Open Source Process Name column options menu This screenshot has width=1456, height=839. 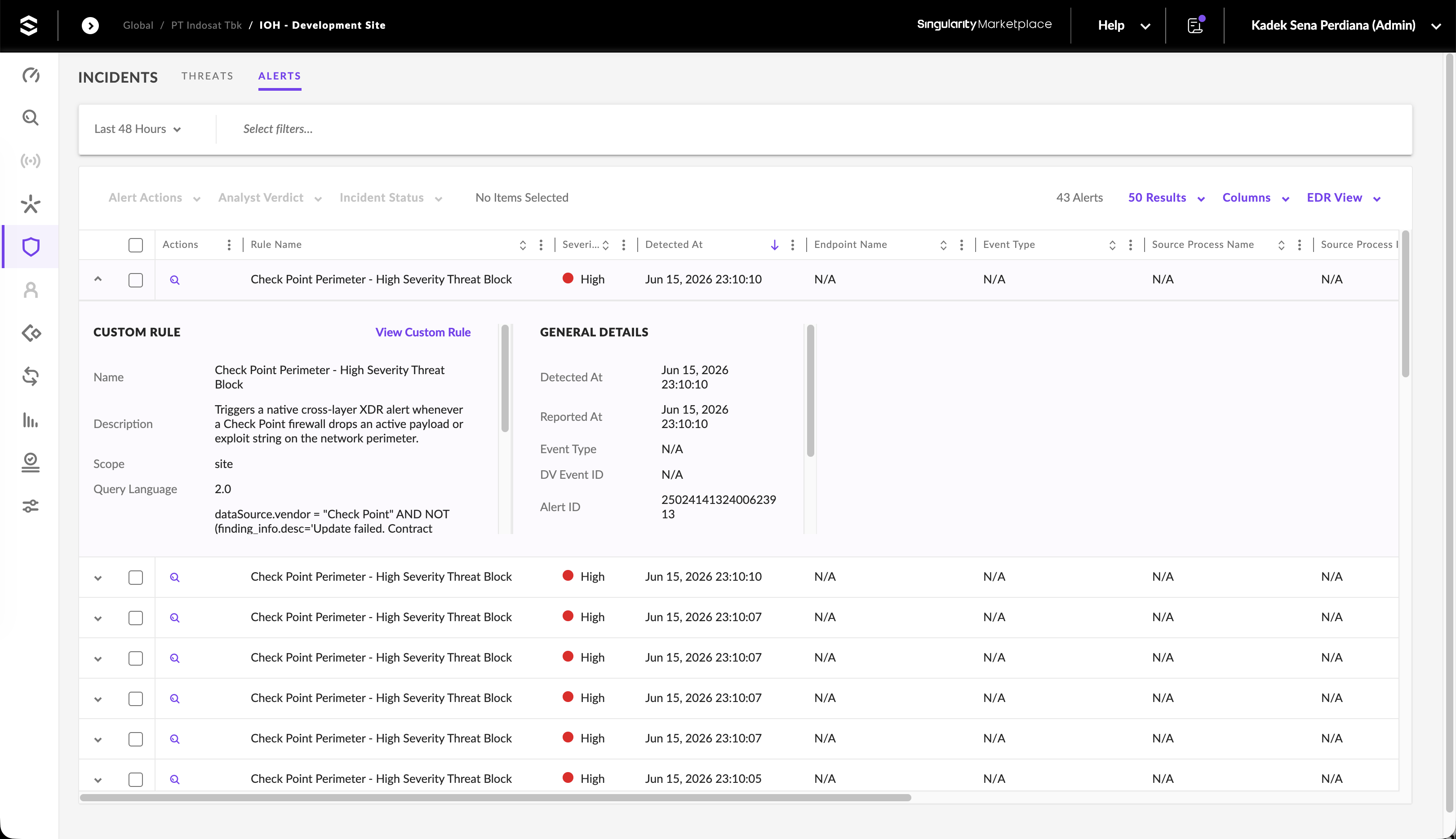1299,245
